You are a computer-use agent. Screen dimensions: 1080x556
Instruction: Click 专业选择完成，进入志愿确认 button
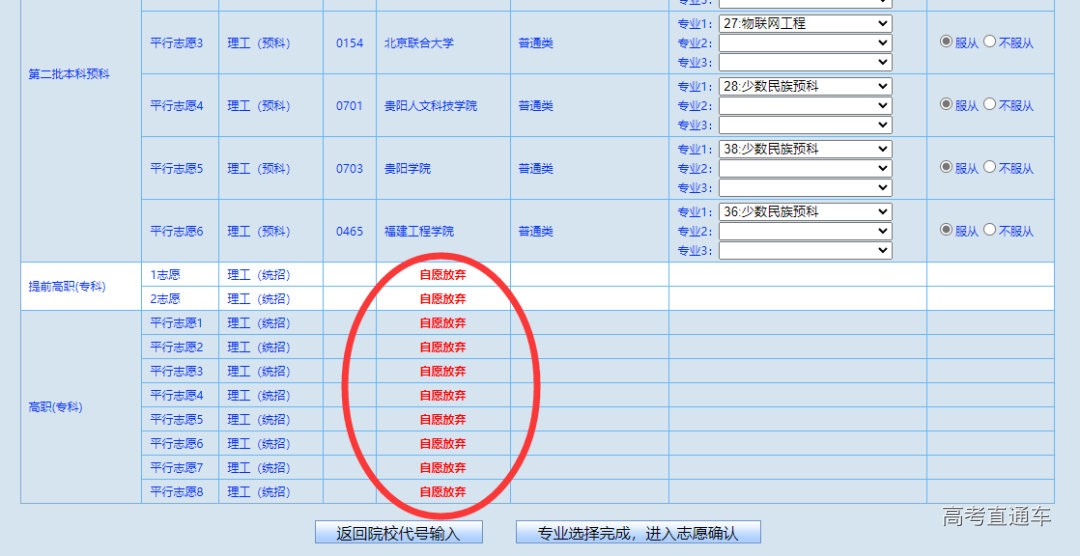638,533
